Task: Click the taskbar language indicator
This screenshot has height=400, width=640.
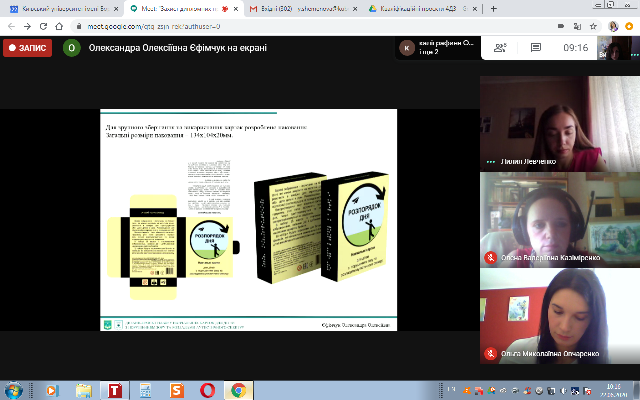Action: pyautogui.click(x=451, y=390)
